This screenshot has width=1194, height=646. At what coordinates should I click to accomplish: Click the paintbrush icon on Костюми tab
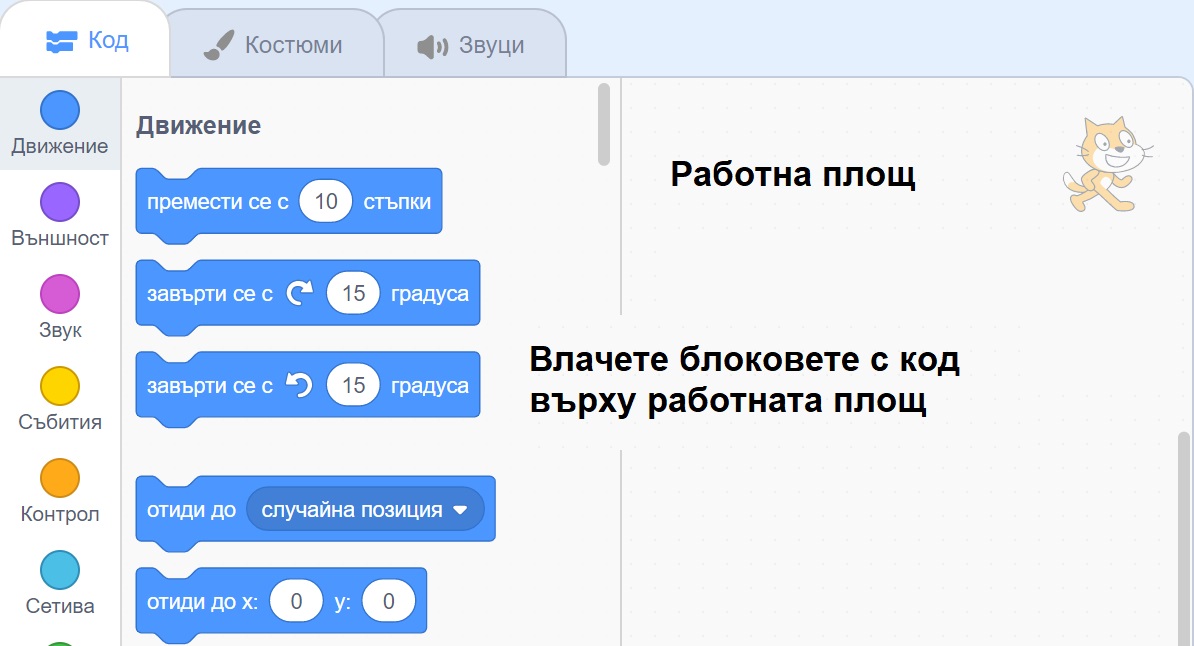pos(219,45)
